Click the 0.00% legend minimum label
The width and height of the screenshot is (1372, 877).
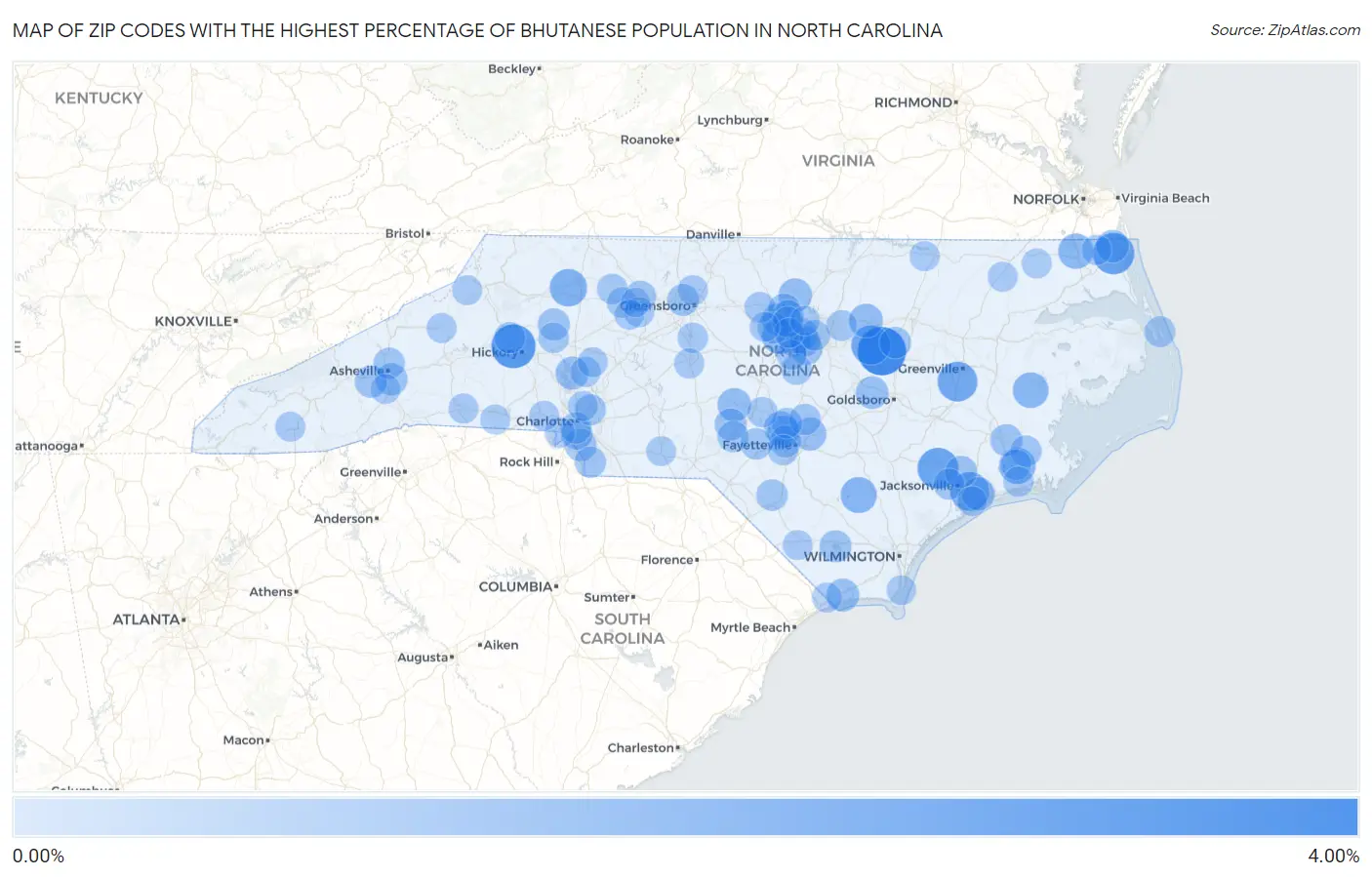click(x=38, y=856)
